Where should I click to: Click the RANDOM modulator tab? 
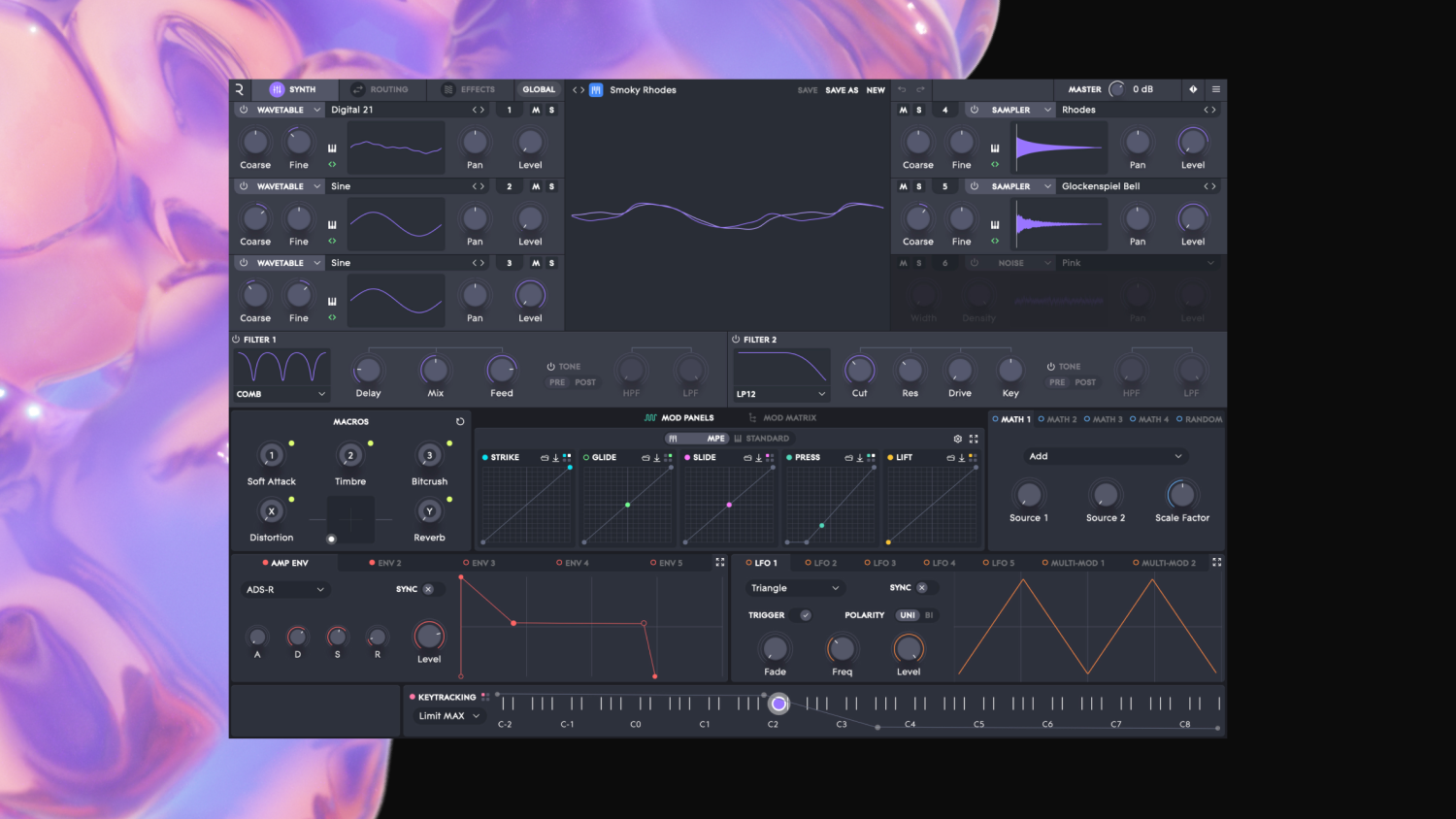[x=1200, y=419]
